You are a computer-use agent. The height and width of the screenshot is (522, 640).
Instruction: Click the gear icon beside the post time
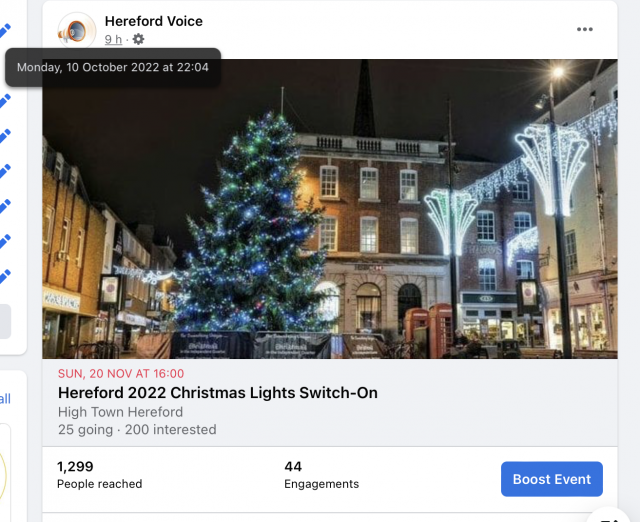138,39
